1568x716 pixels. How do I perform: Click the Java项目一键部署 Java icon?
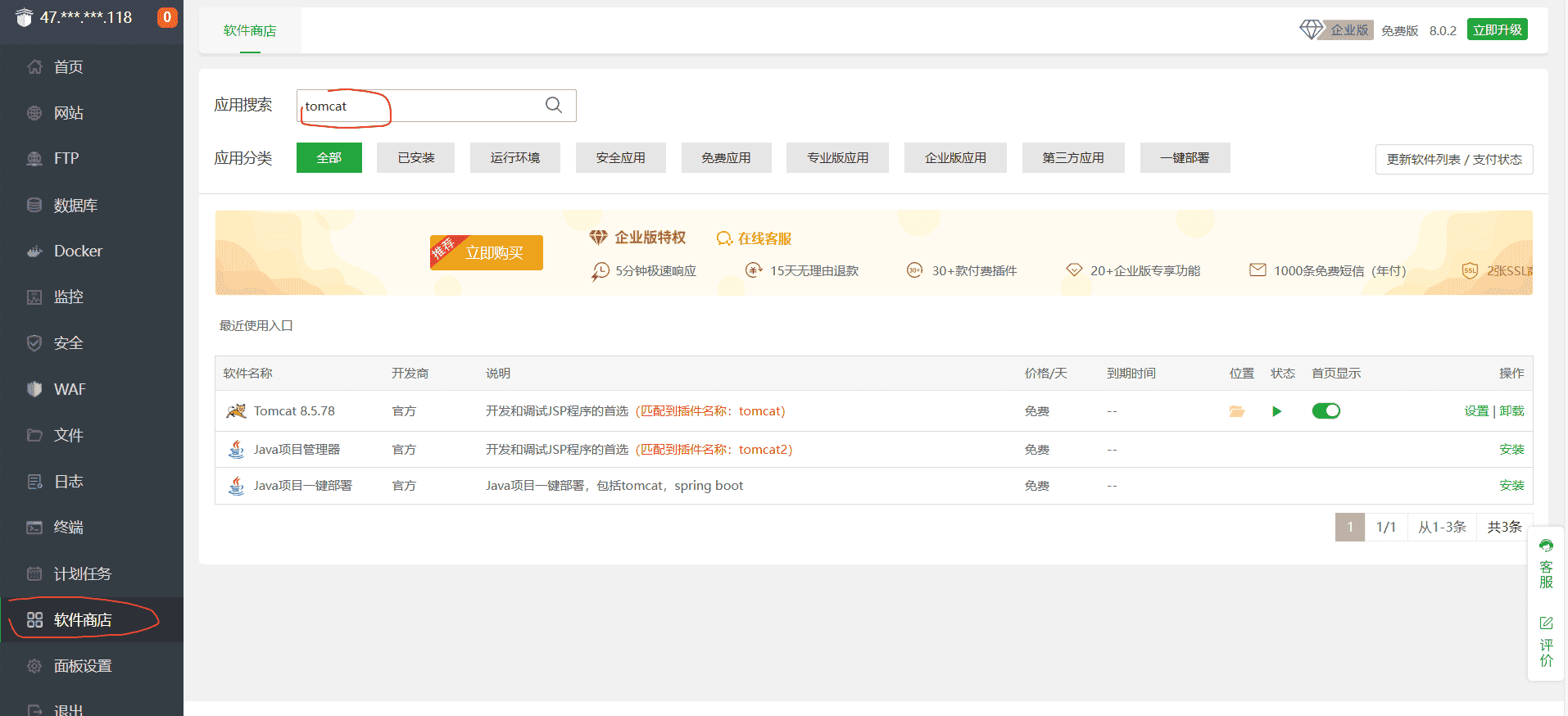pos(236,486)
